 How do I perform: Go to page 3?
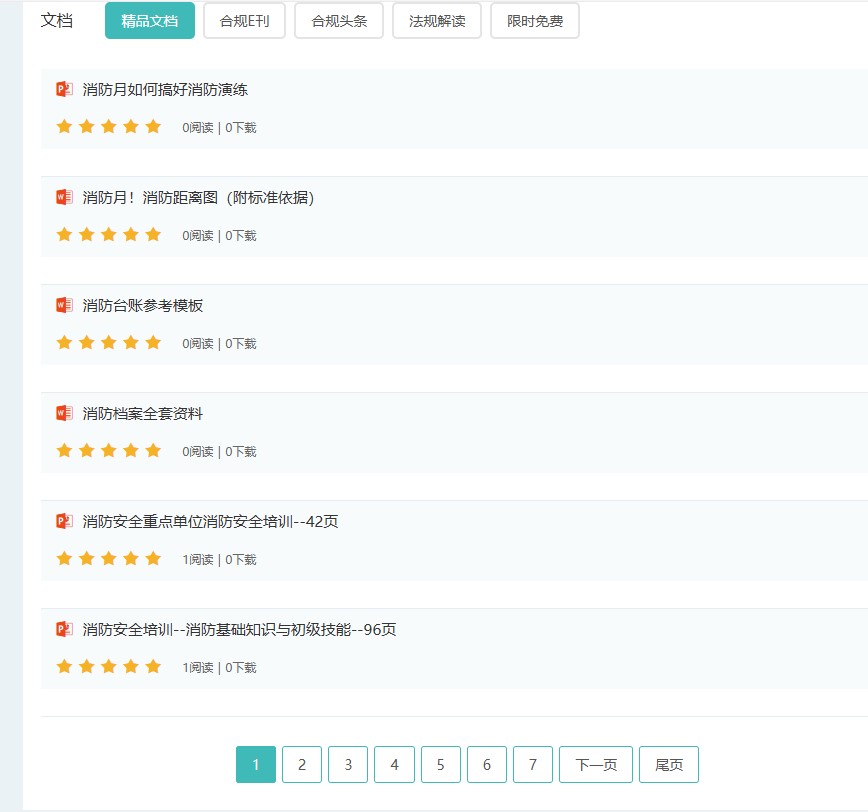(x=348, y=764)
